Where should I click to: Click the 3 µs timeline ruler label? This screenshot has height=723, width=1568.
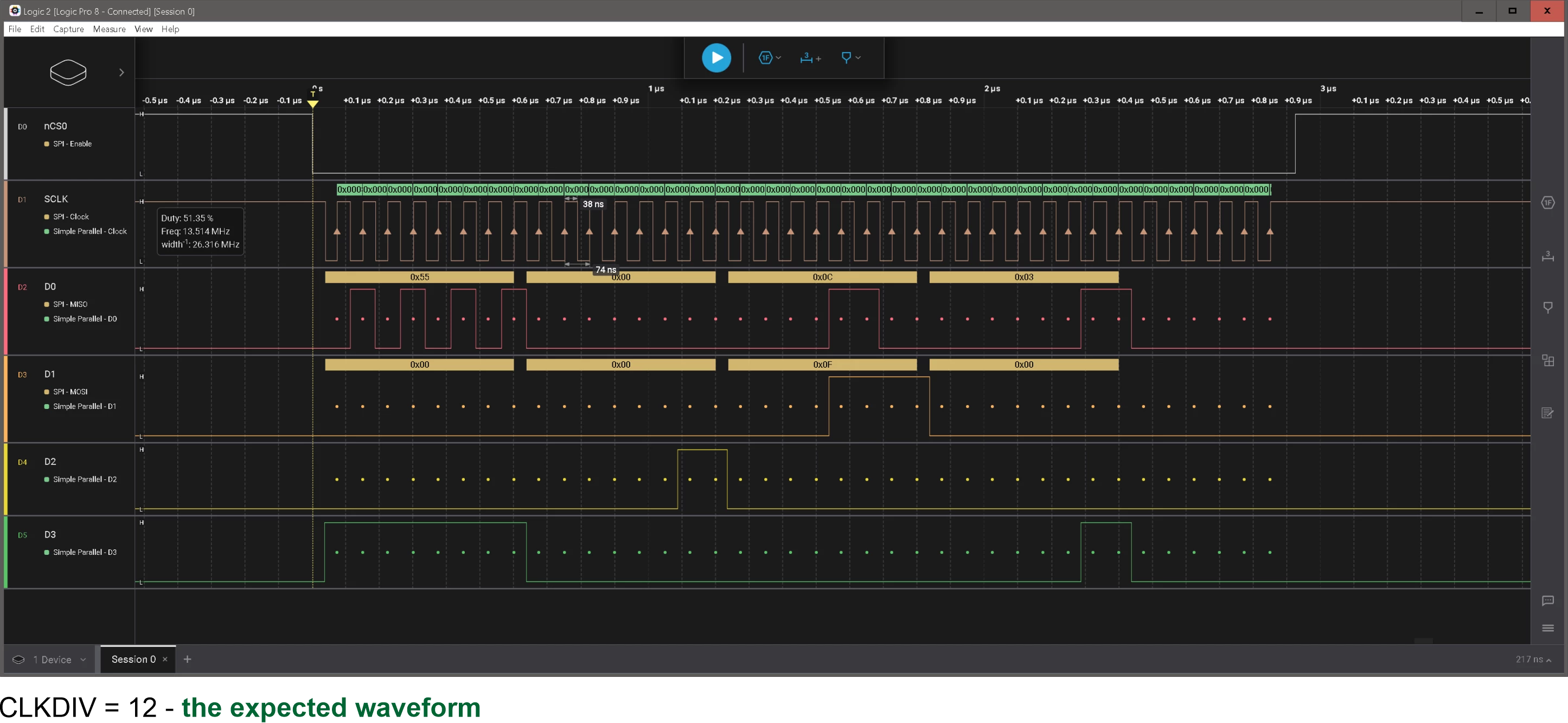(x=1328, y=89)
